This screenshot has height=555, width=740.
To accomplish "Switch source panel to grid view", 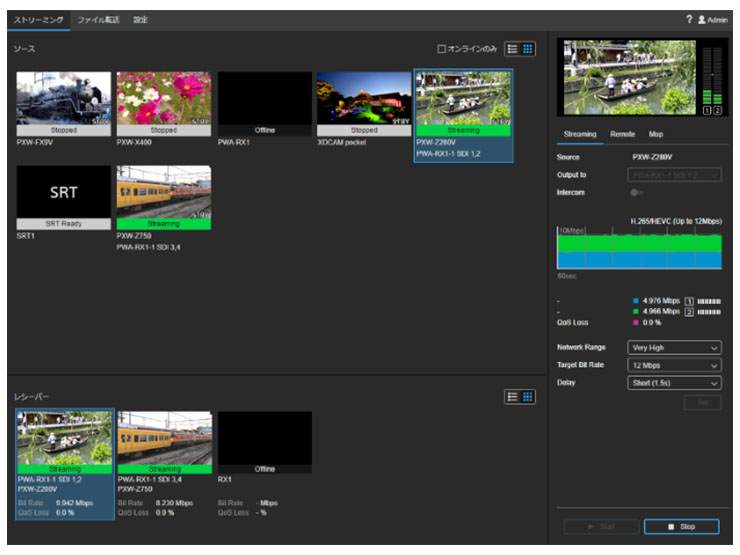I will click(528, 48).
